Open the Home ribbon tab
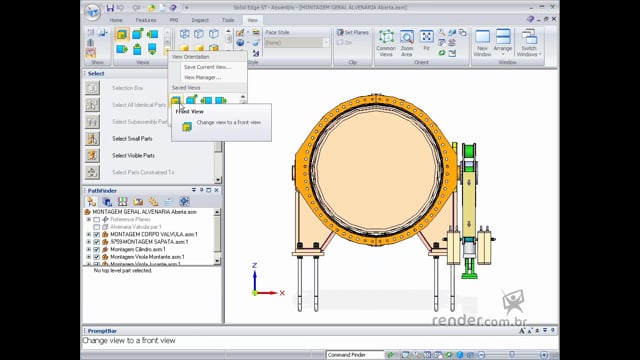The width and height of the screenshot is (640, 360). point(116,20)
